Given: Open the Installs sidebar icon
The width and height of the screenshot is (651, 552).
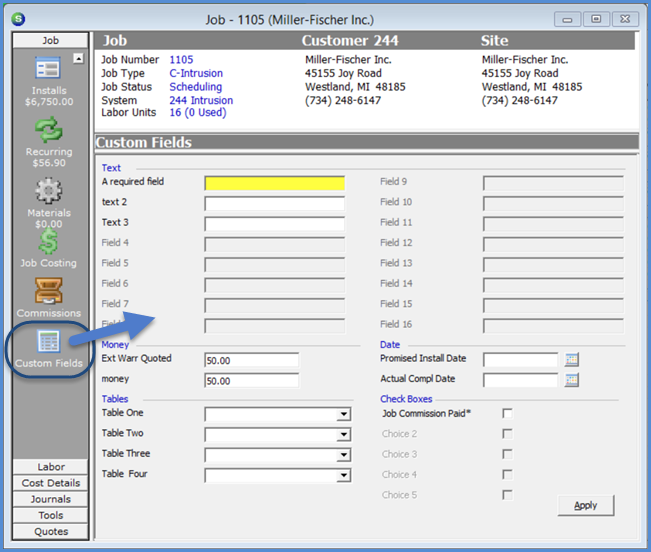Looking at the screenshot, I should [x=48, y=69].
